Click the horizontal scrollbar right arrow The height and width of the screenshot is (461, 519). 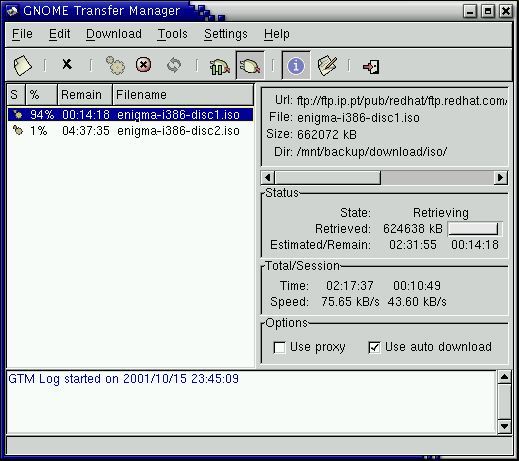coord(500,178)
